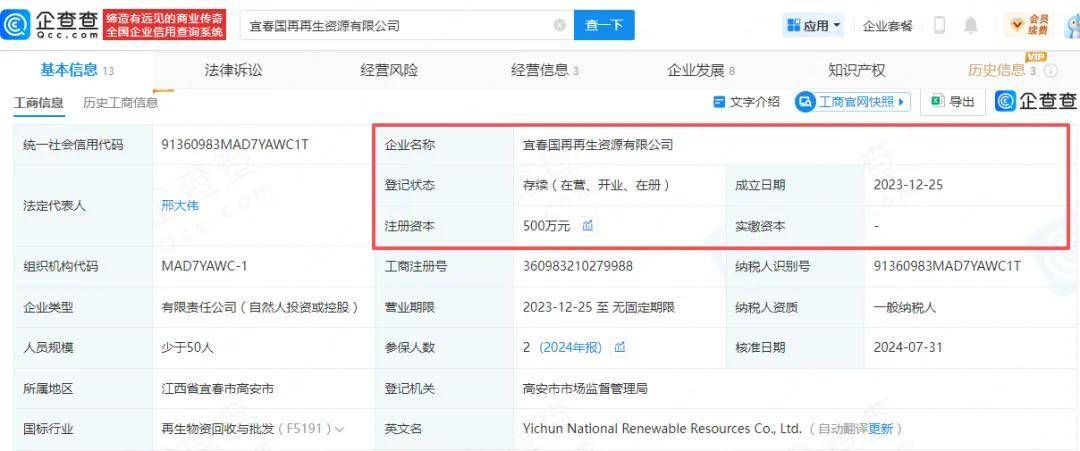Select registration number 360983210279988
1080x451 pixels.
tap(578, 266)
